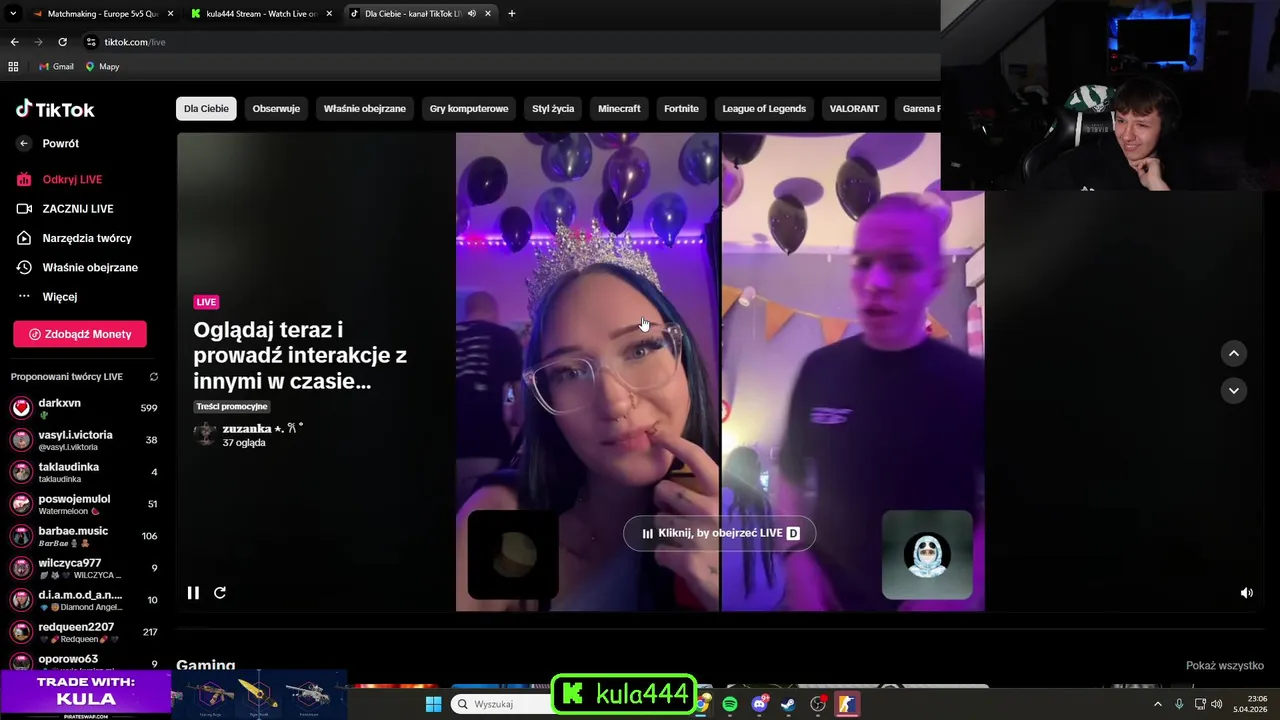Click the red LIVE badge
The image size is (1280, 720).
click(x=206, y=302)
